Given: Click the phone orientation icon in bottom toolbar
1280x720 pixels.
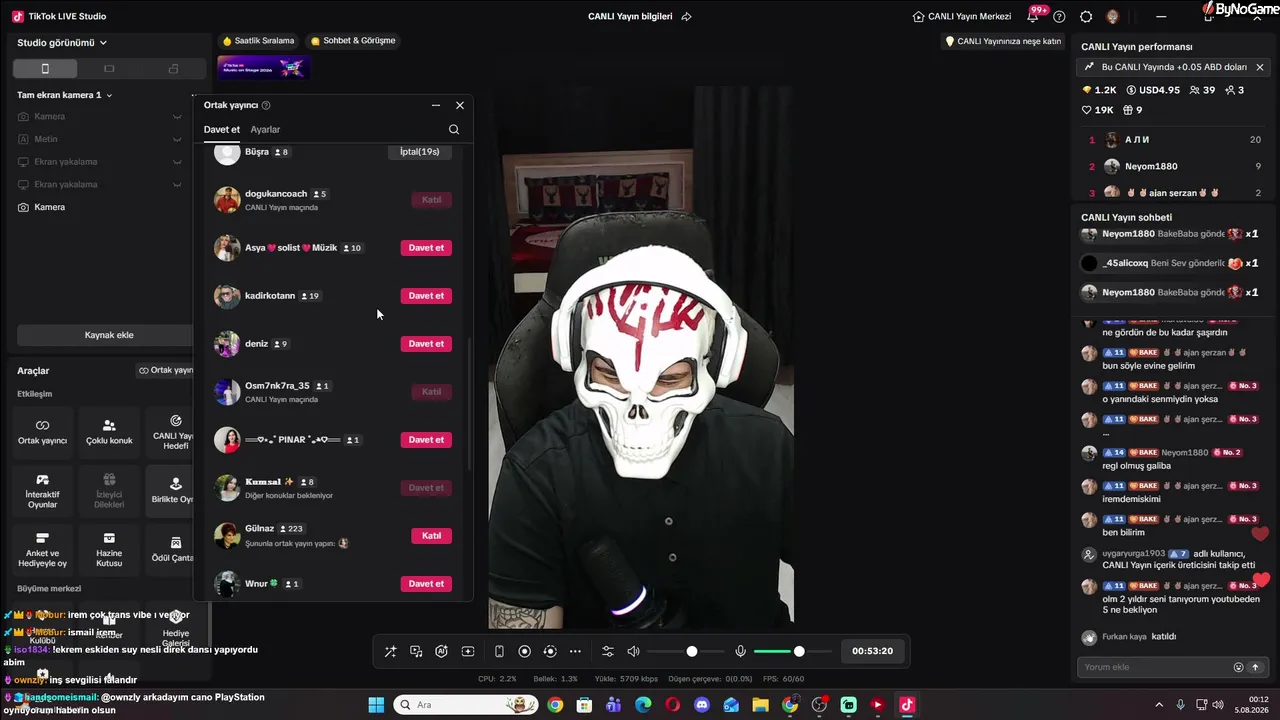Looking at the screenshot, I should tap(499, 651).
